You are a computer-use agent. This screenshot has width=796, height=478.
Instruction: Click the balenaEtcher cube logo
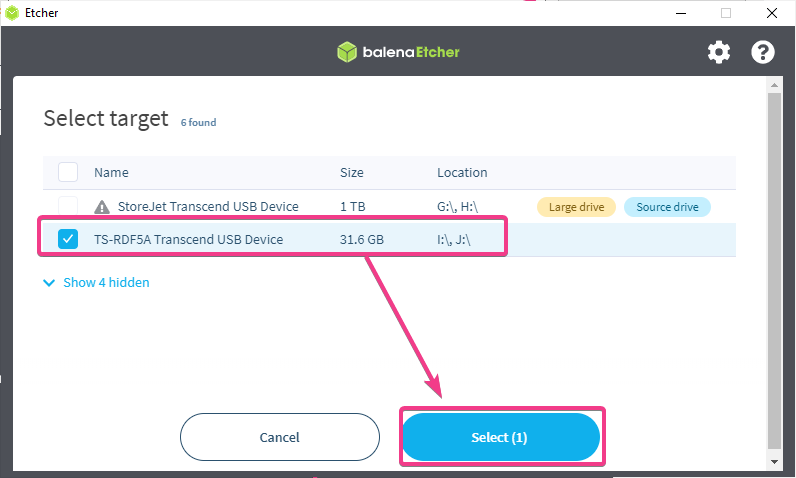coord(347,52)
